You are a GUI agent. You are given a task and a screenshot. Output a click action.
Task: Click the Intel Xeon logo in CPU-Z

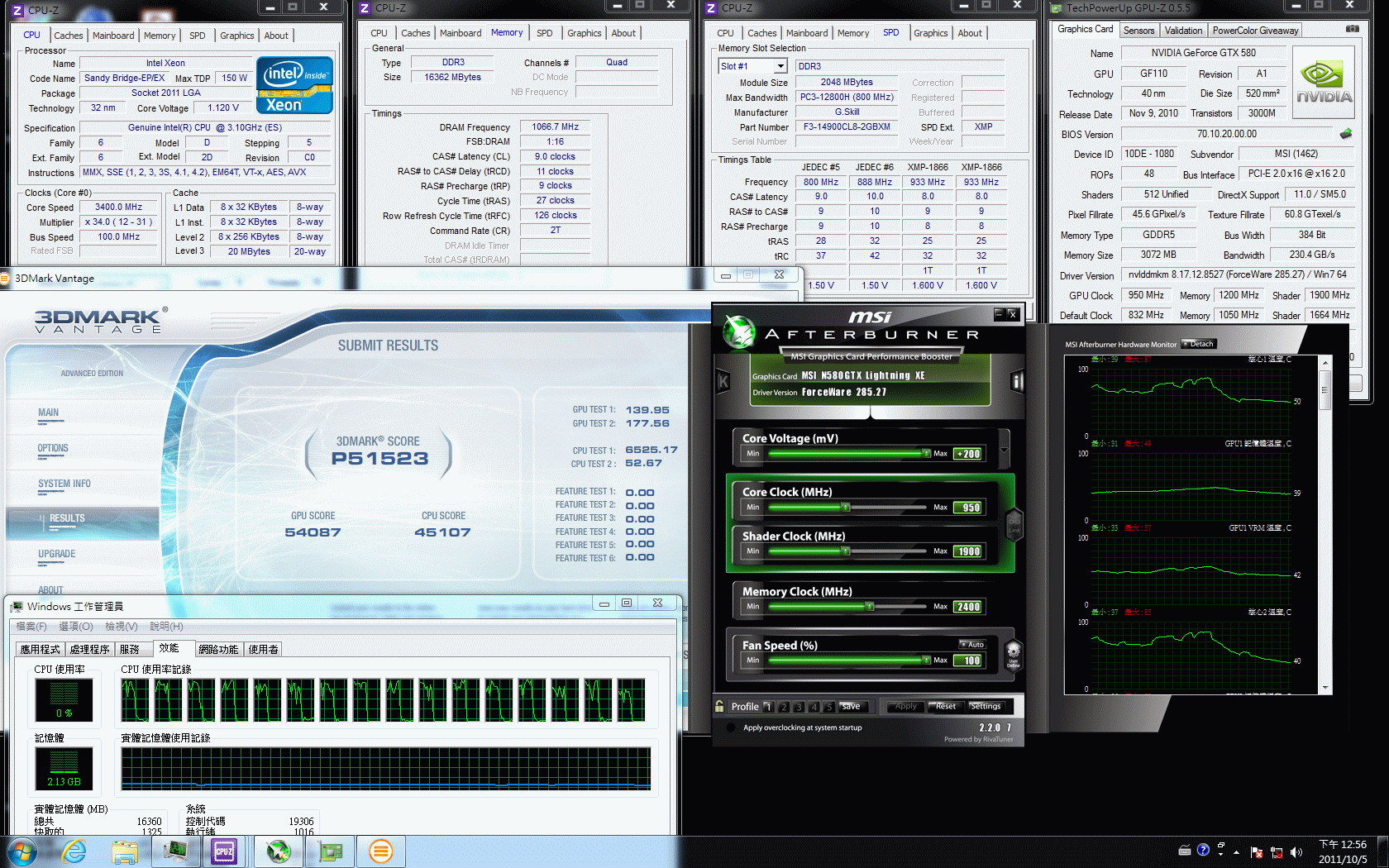coord(294,85)
